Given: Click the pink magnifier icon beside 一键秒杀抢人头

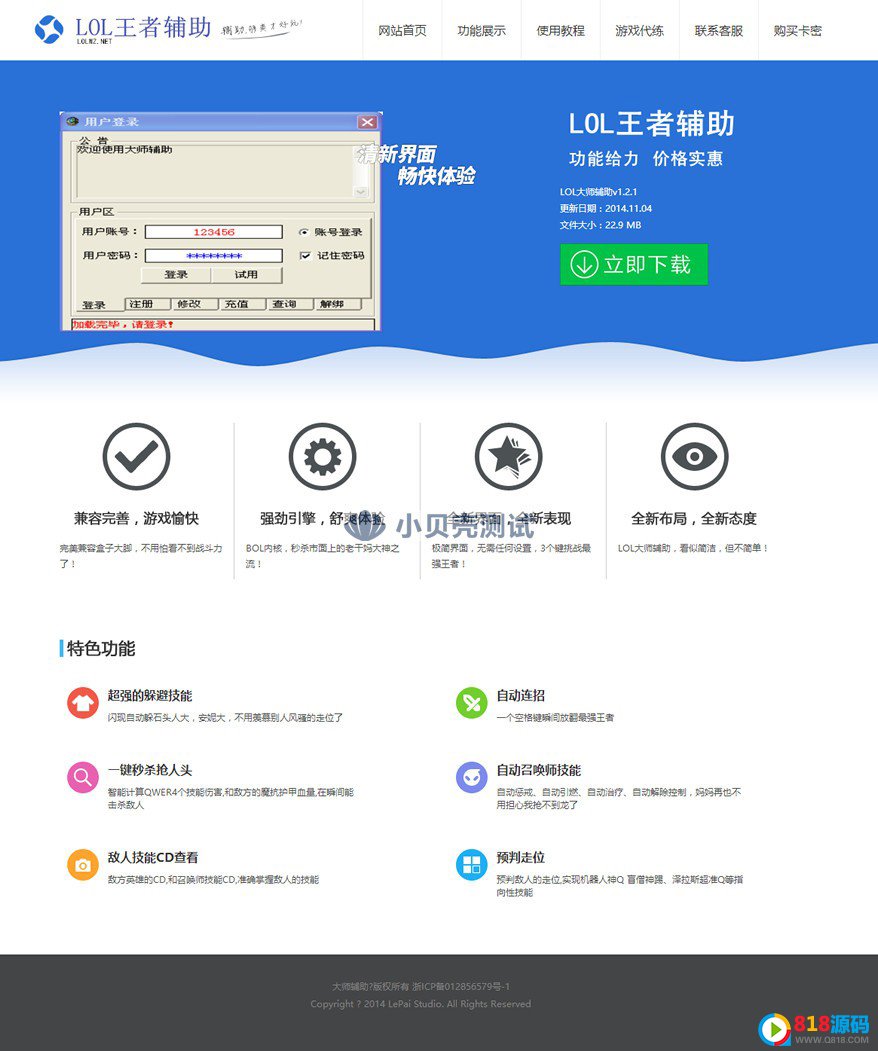Looking at the screenshot, I should pyautogui.click(x=83, y=777).
